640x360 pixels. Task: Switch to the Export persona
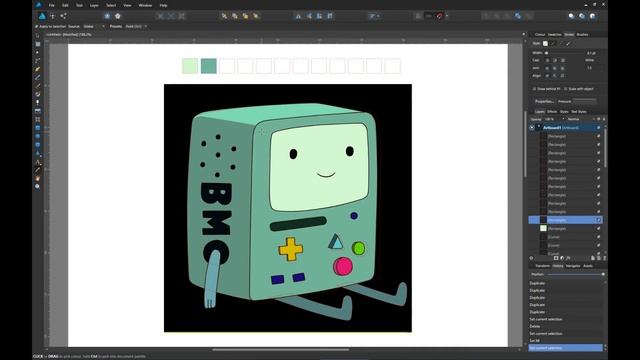tap(63, 16)
